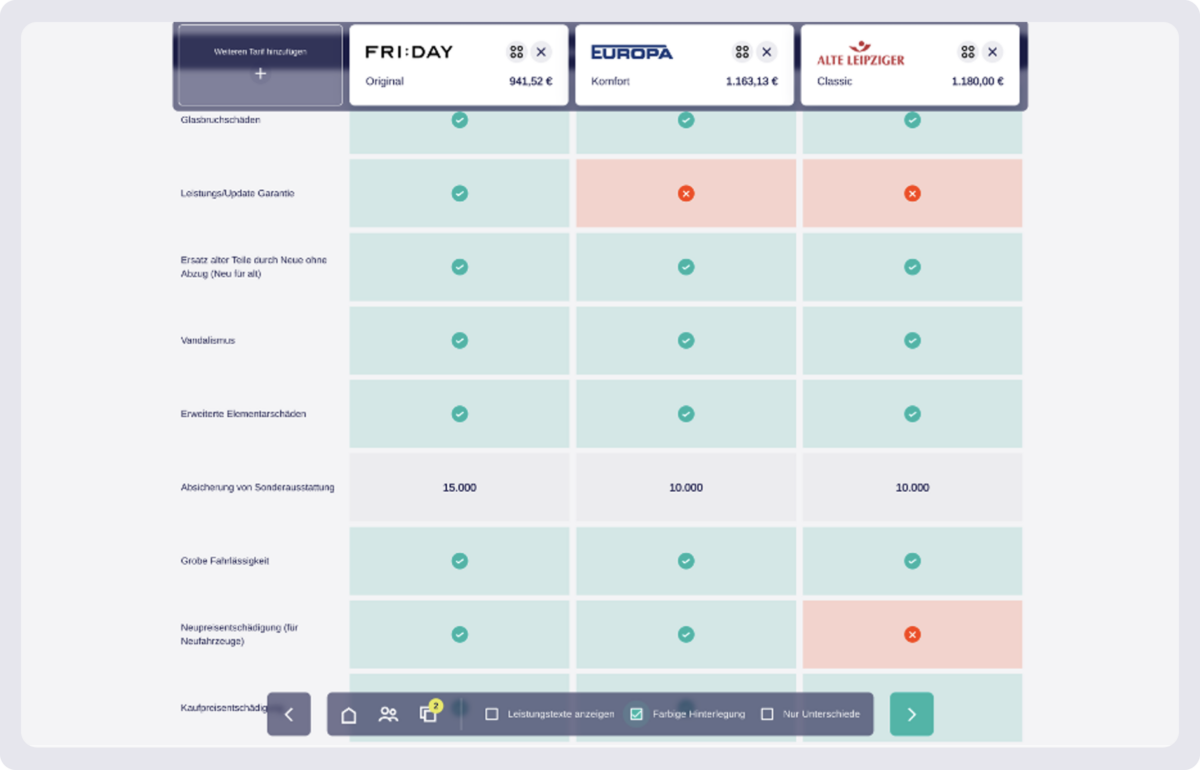Remove the Alte Leipziger Classic tariff

[x=993, y=52]
